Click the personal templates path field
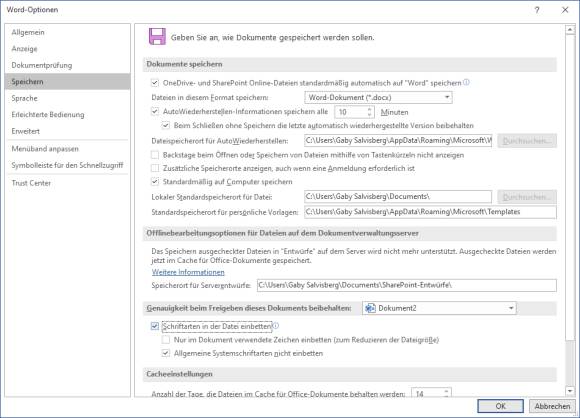 point(430,212)
